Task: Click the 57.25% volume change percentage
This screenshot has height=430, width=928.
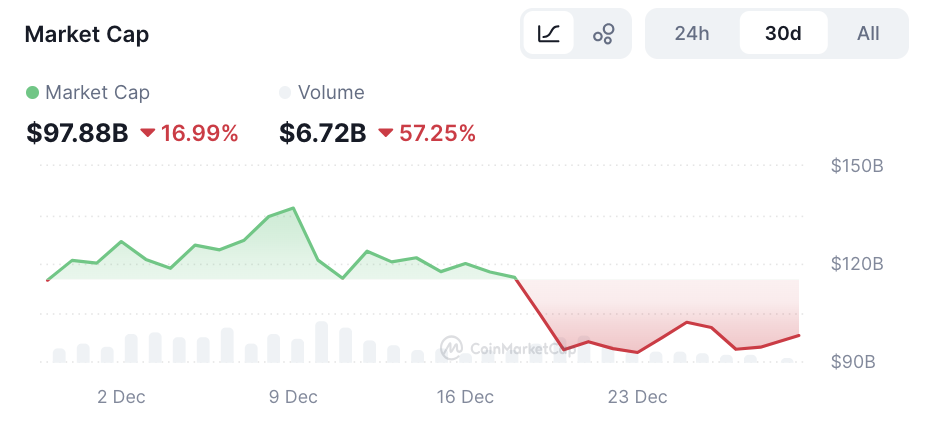Action: (x=437, y=133)
